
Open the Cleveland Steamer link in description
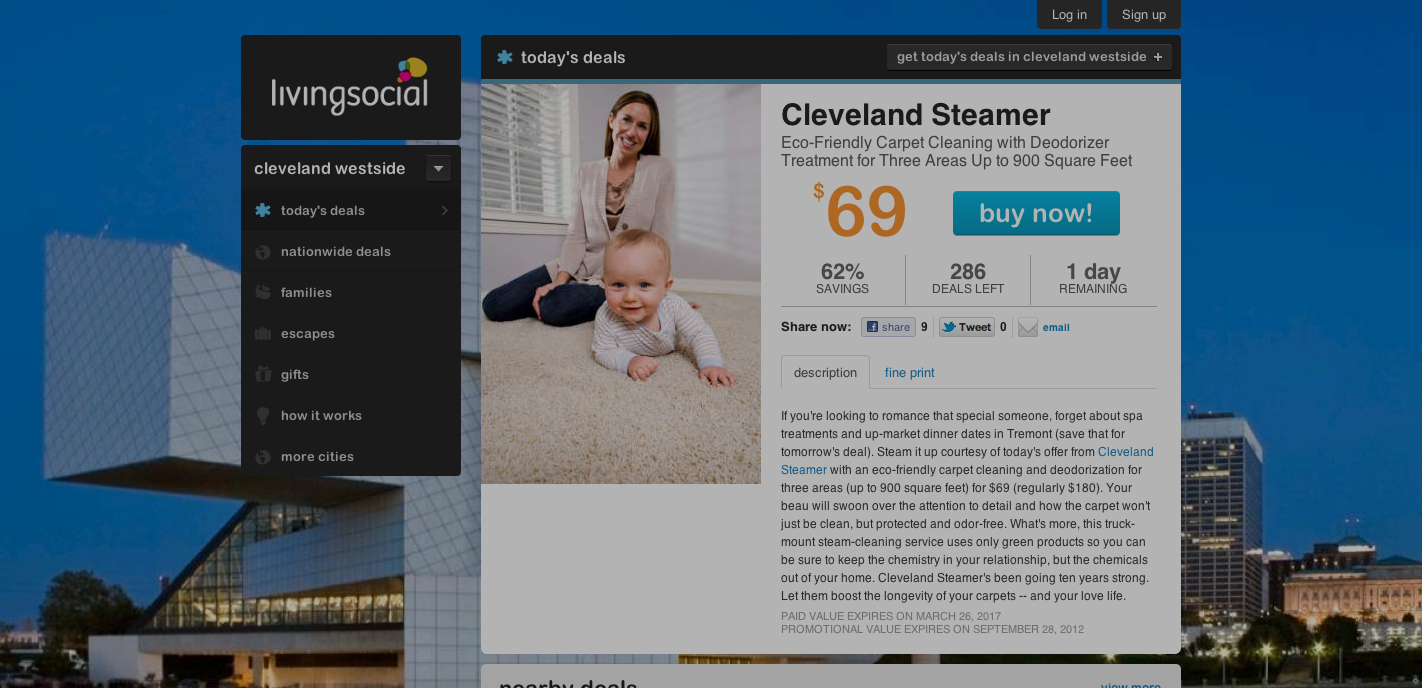click(1125, 452)
